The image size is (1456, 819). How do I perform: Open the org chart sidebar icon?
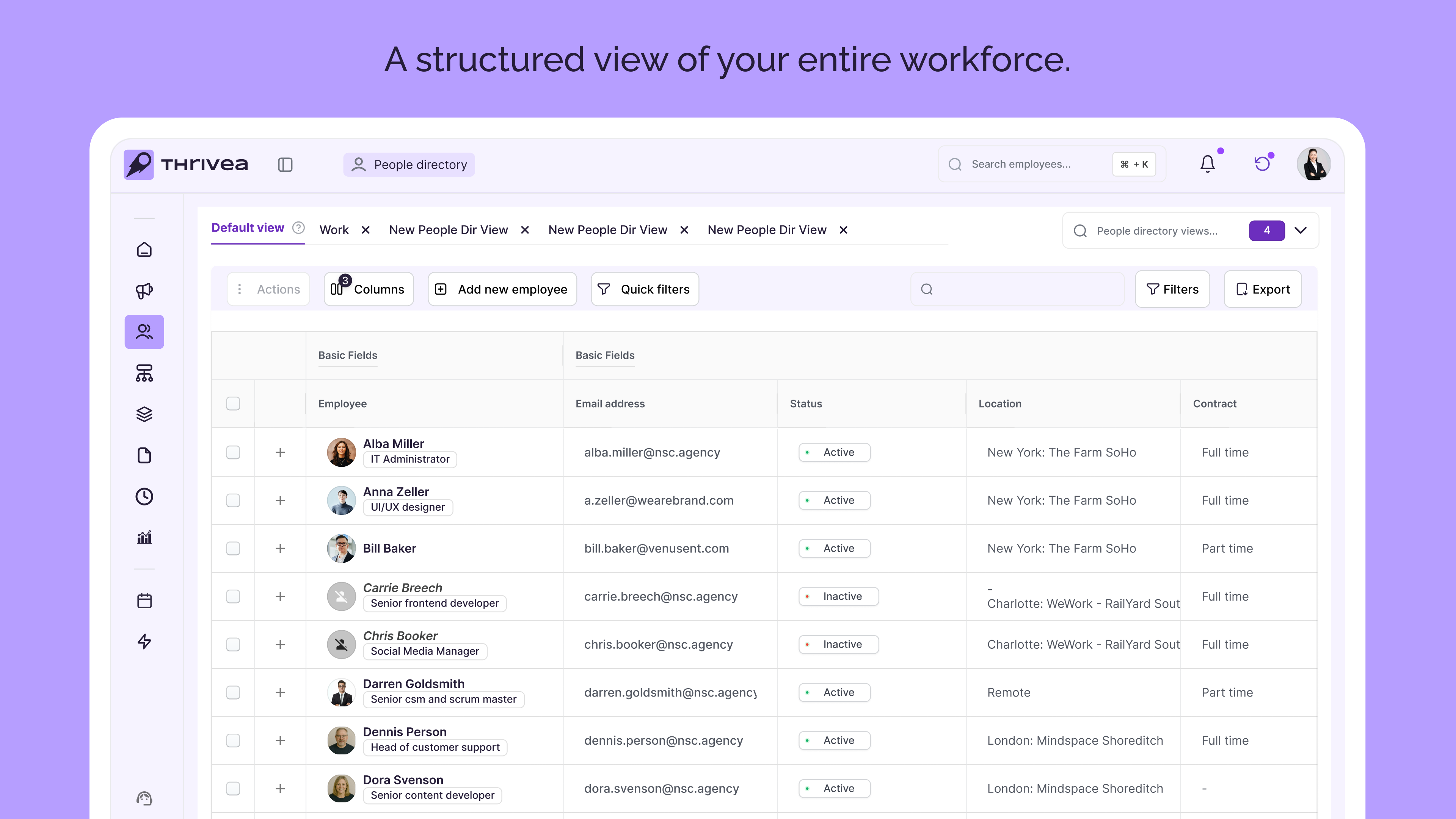144,373
